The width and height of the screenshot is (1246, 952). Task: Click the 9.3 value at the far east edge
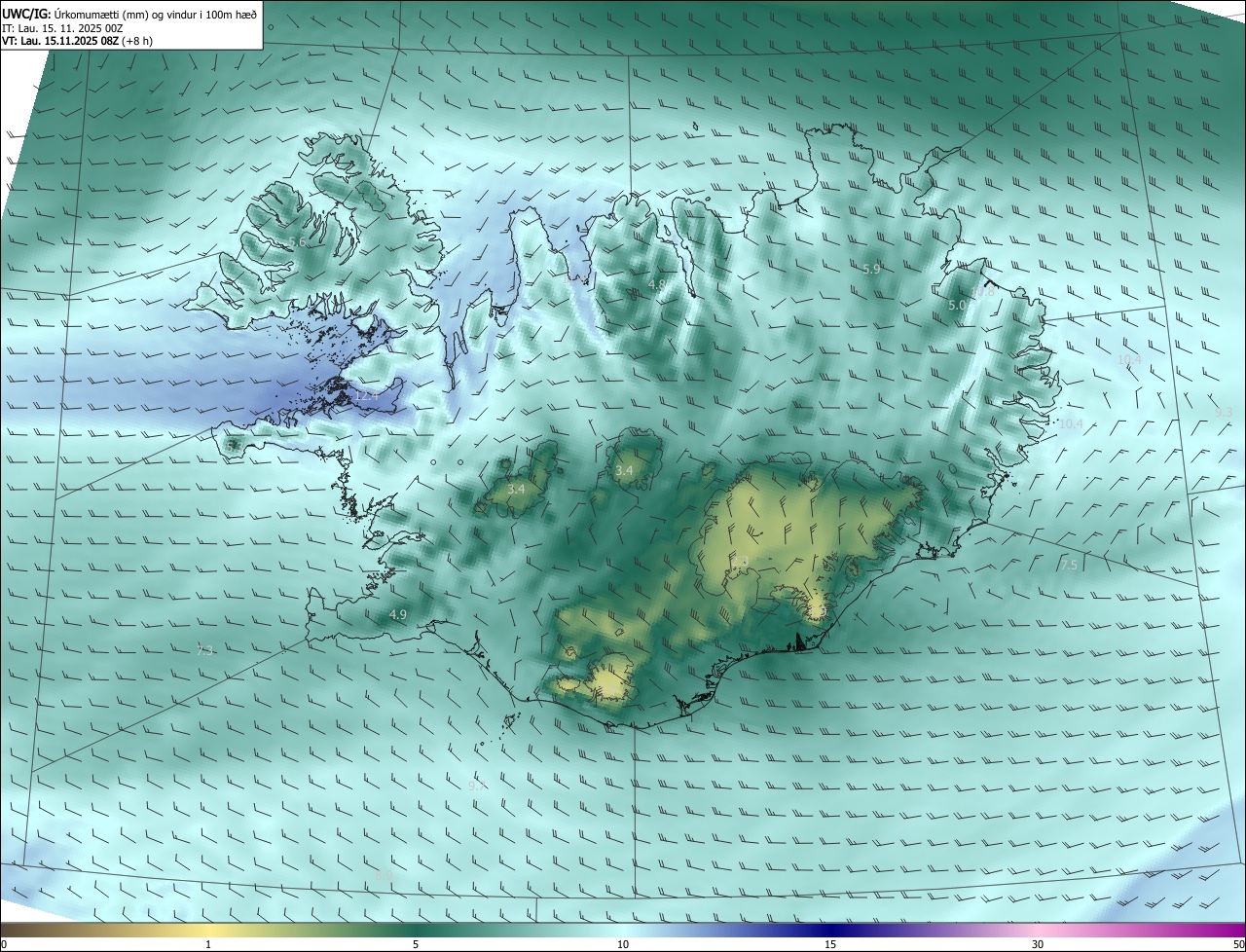(x=1224, y=413)
